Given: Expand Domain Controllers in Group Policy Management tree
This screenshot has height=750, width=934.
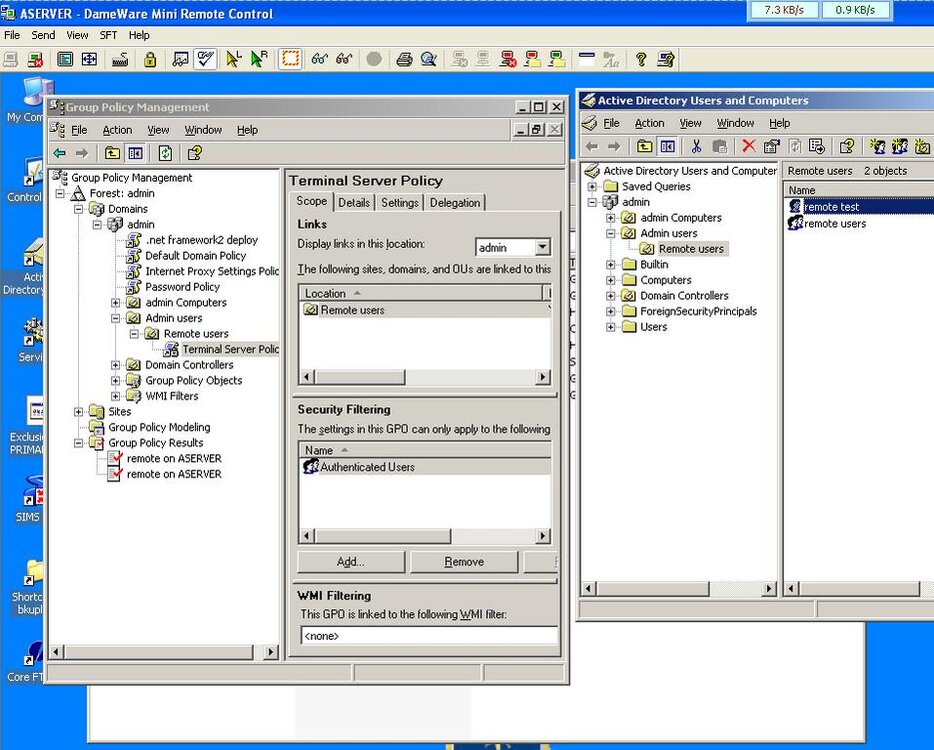Looking at the screenshot, I should [116, 365].
